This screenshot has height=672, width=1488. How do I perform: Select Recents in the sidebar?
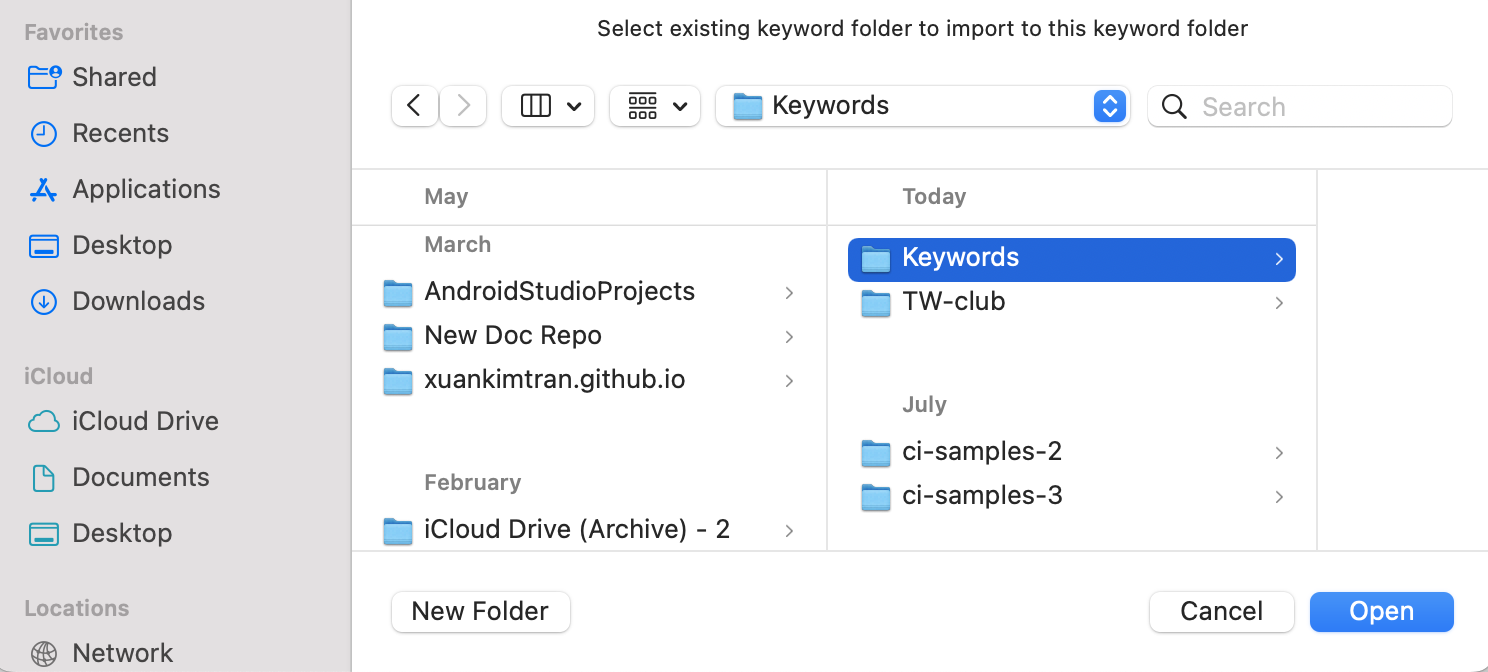[x=120, y=133]
